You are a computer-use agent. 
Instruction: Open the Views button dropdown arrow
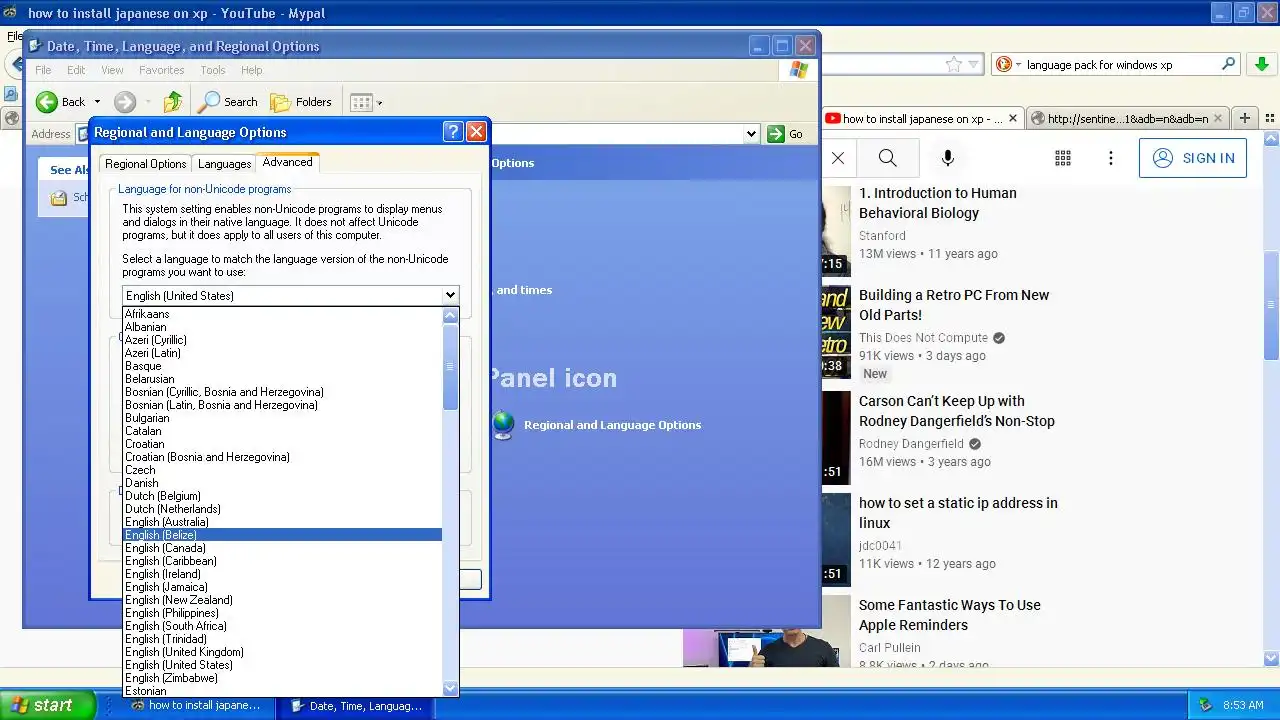click(x=379, y=102)
